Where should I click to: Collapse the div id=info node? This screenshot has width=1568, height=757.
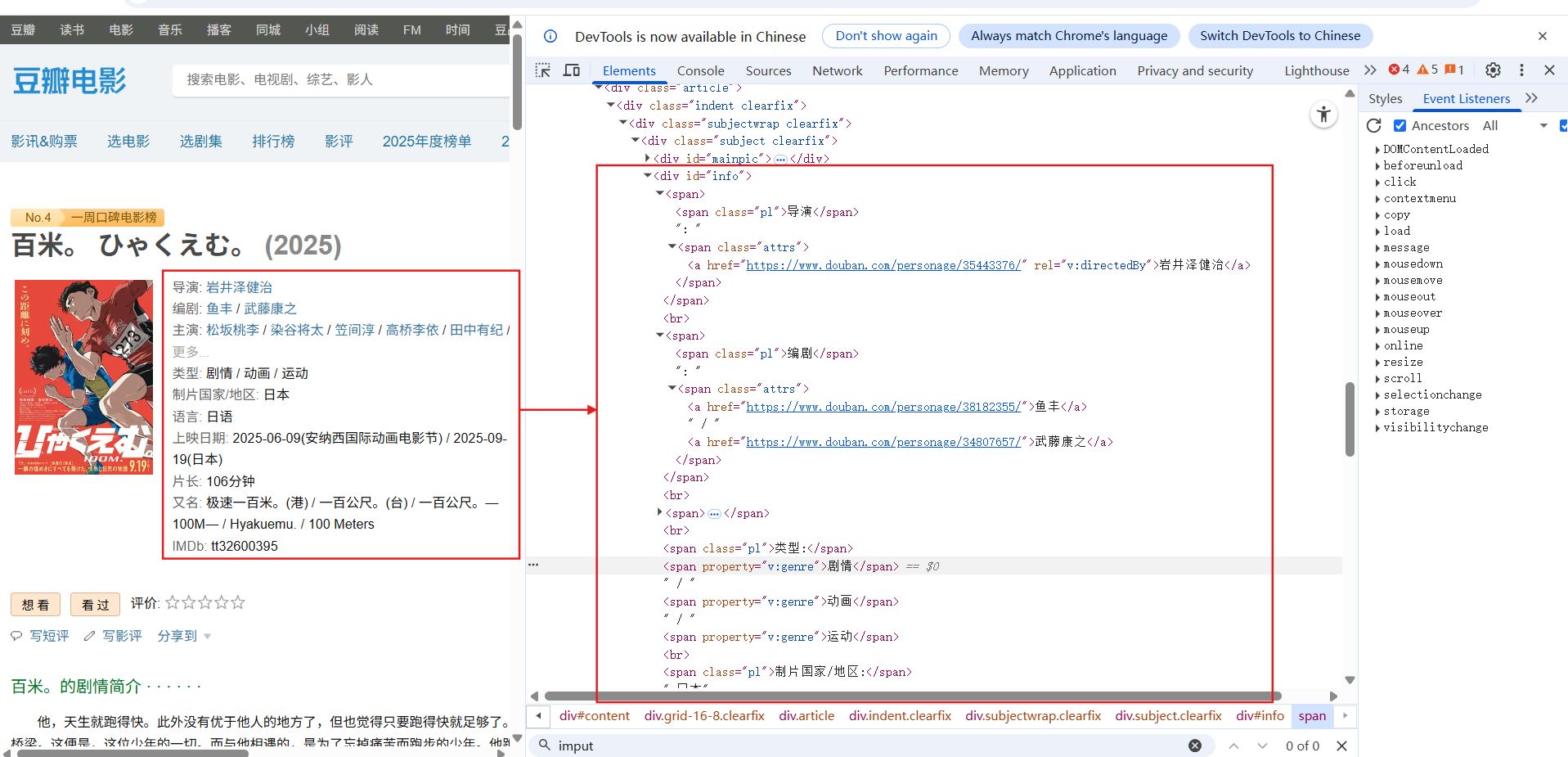point(648,175)
